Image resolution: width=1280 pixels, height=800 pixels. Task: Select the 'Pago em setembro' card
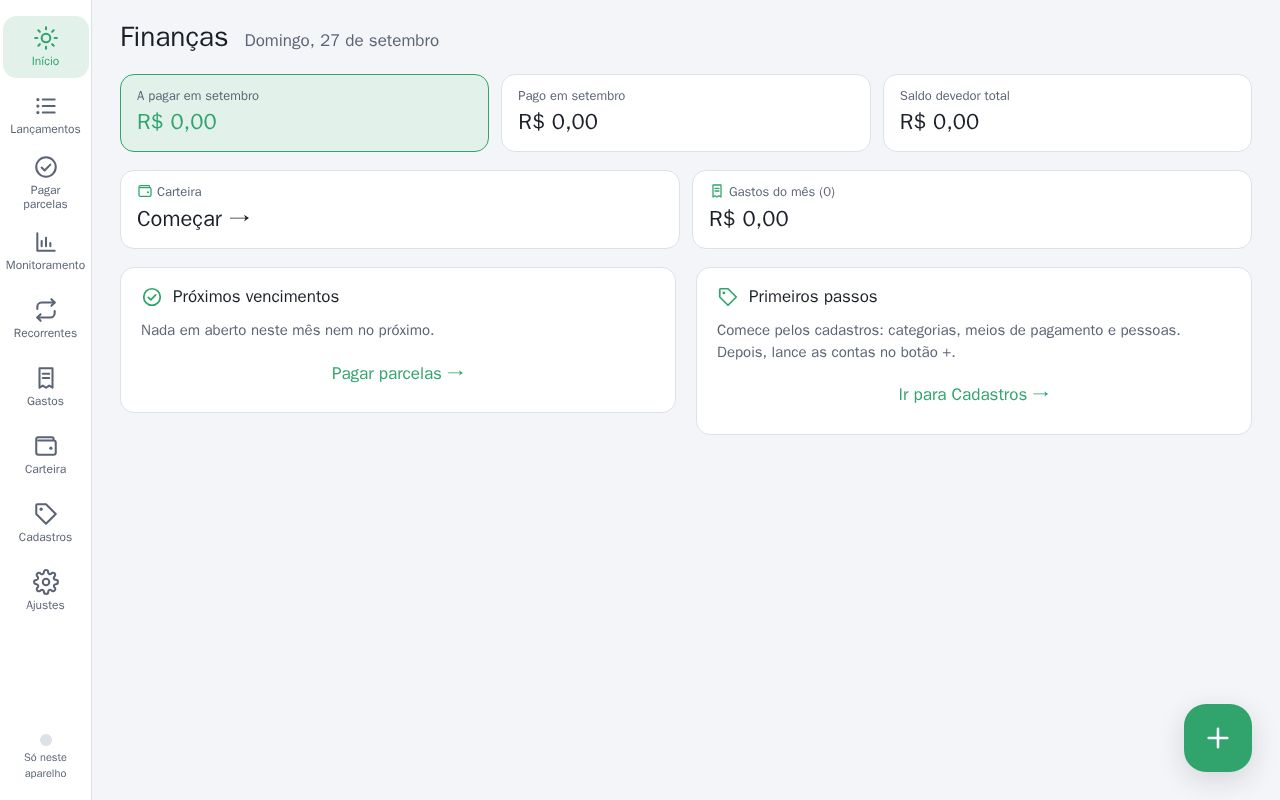686,113
